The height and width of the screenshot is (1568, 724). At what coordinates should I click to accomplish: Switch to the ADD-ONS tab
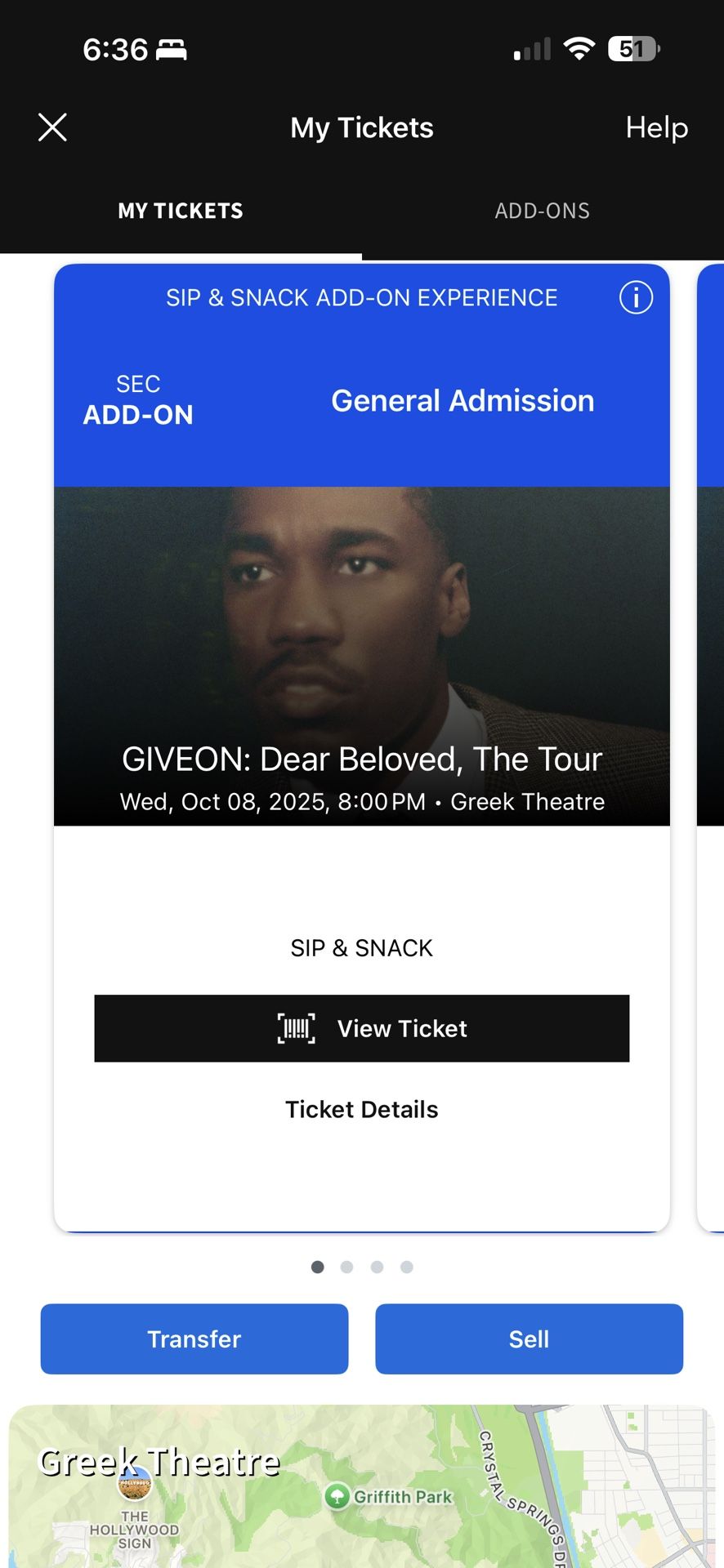543,211
